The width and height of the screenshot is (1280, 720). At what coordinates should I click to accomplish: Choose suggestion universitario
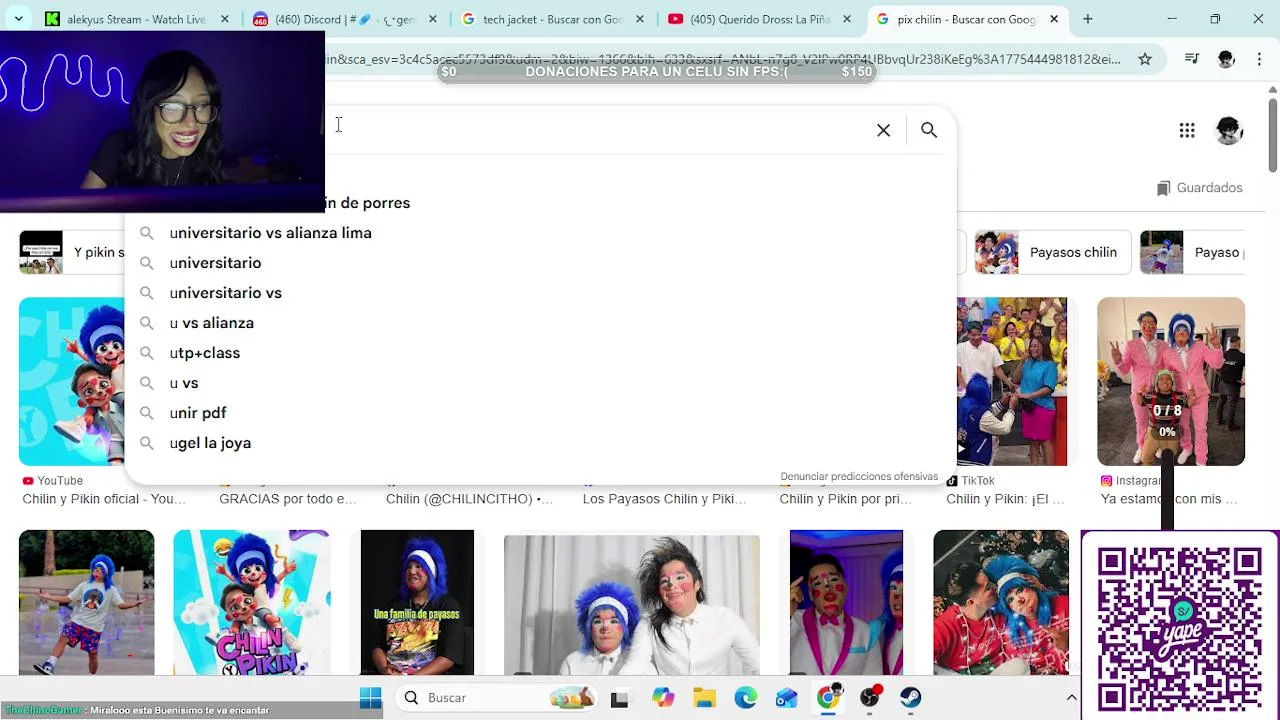pyautogui.click(x=540, y=263)
